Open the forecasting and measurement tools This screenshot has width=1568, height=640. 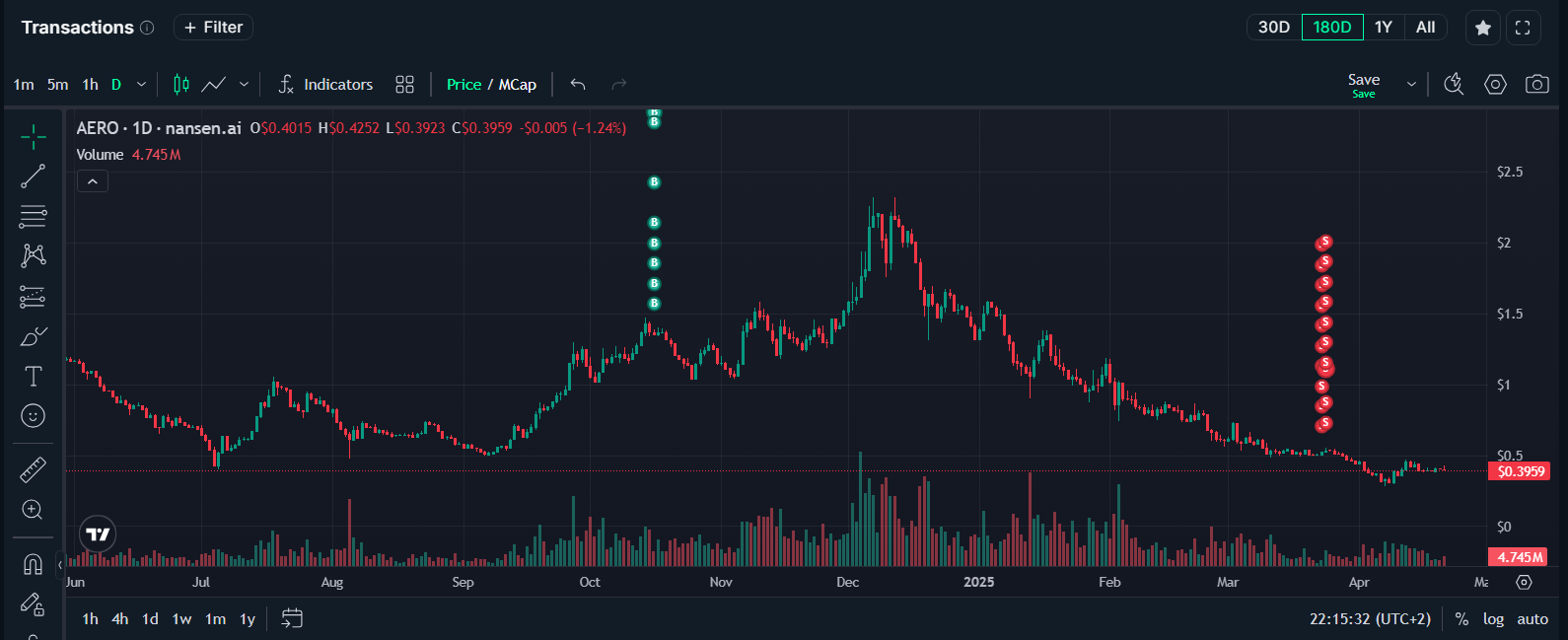[x=33, y=296]
